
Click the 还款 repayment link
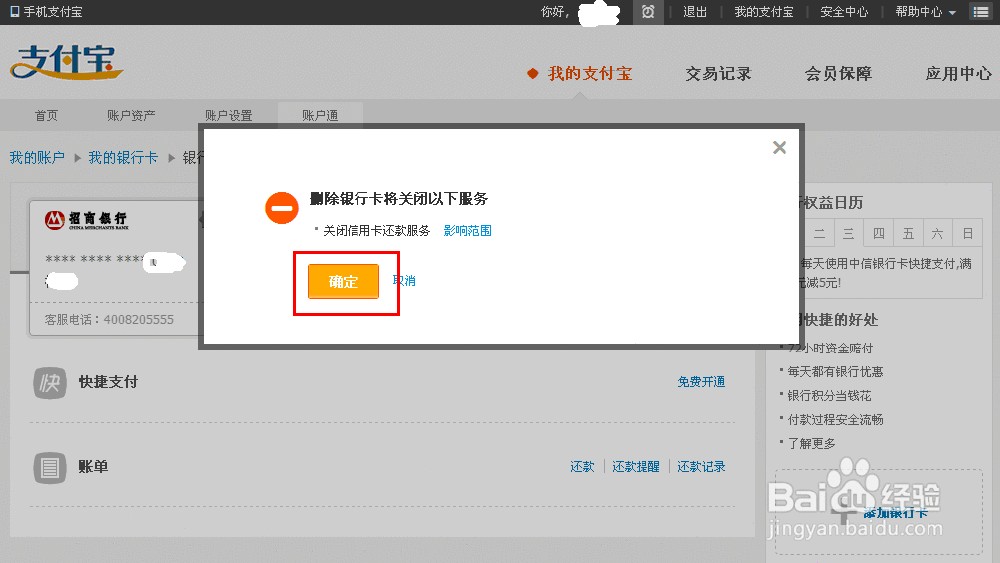[582, 467]
